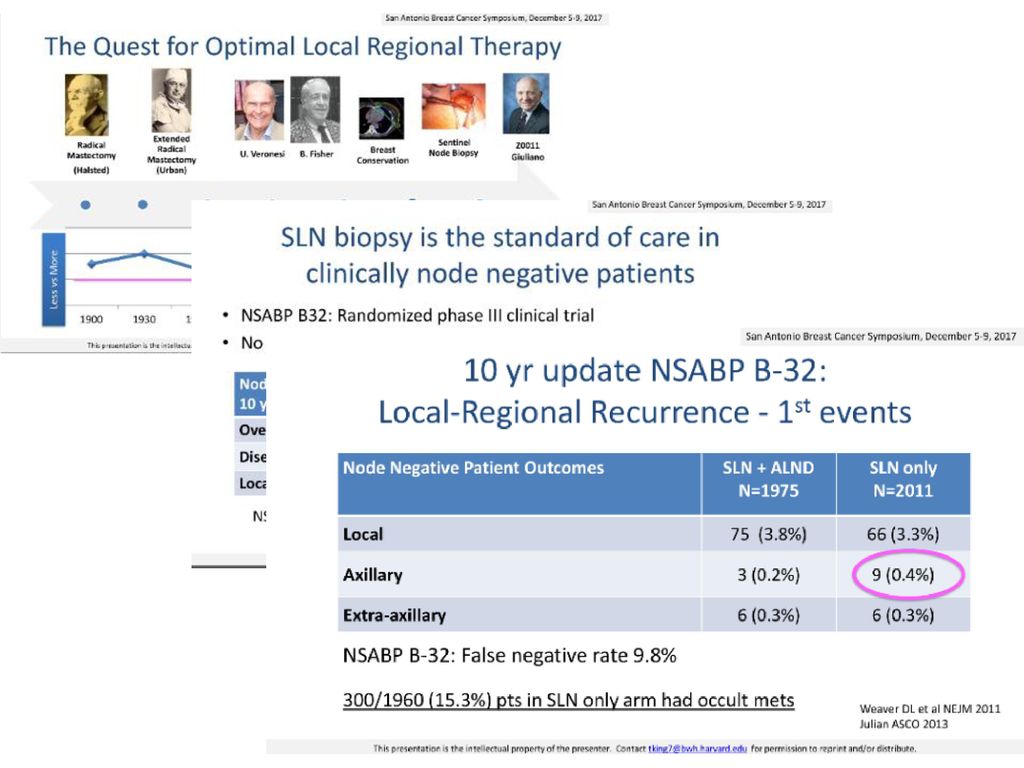The image size is (1024, 768).
Task: Click the middle slide's San Antonio Symposium header
Action: point(709,204)
